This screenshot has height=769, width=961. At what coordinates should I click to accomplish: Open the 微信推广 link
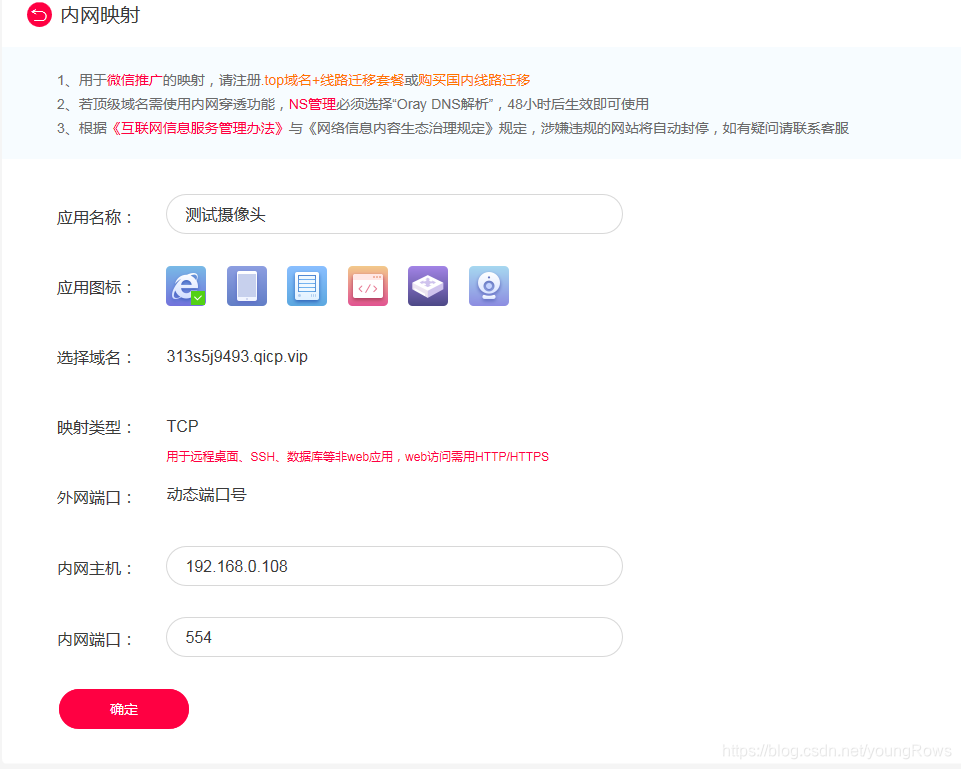tap(134, 80)
